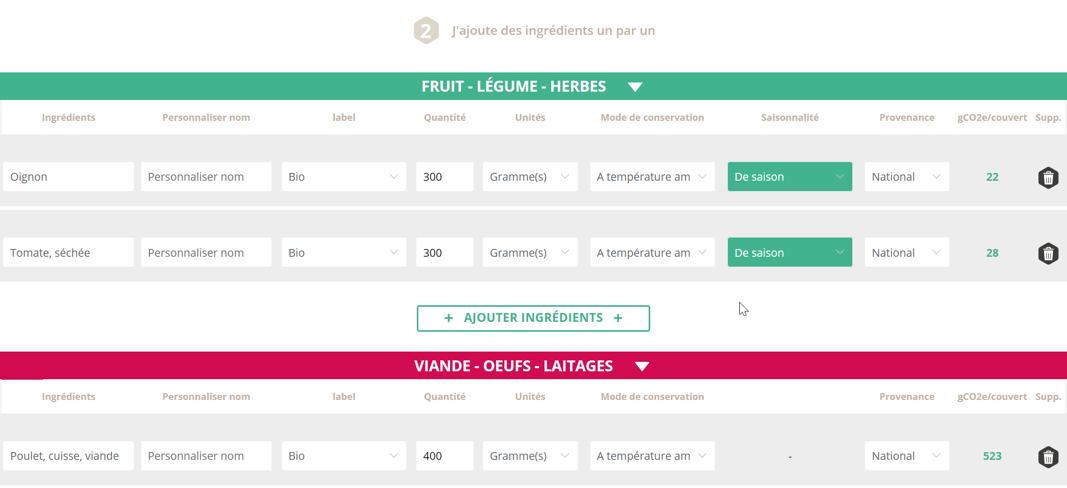Collapse the Fruit - Légume - Herbes section
This screenshot has height=488, width=1067.
[635, 87]
